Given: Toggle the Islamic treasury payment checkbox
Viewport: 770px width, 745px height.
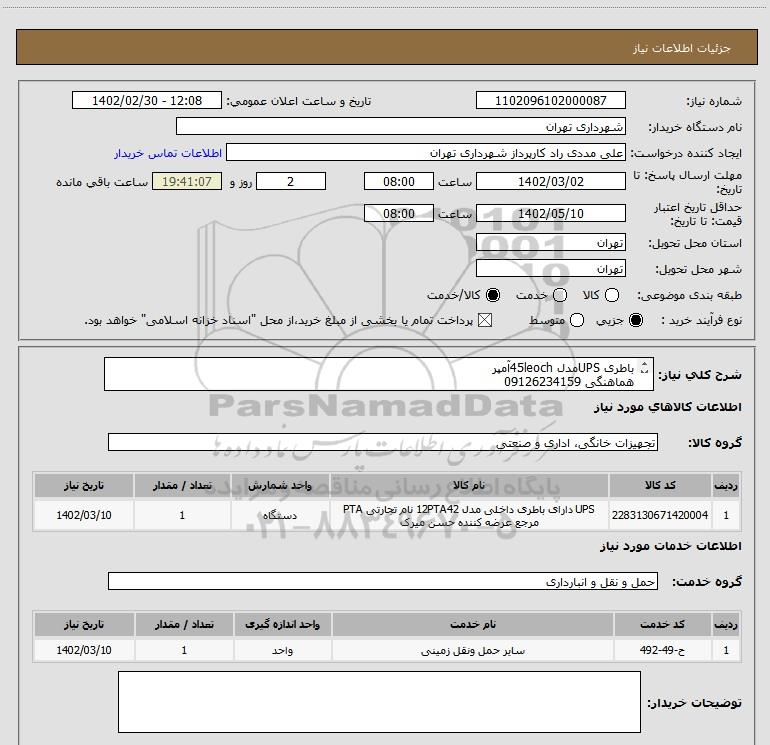Looking at the screenshot, I should point(485,320).
